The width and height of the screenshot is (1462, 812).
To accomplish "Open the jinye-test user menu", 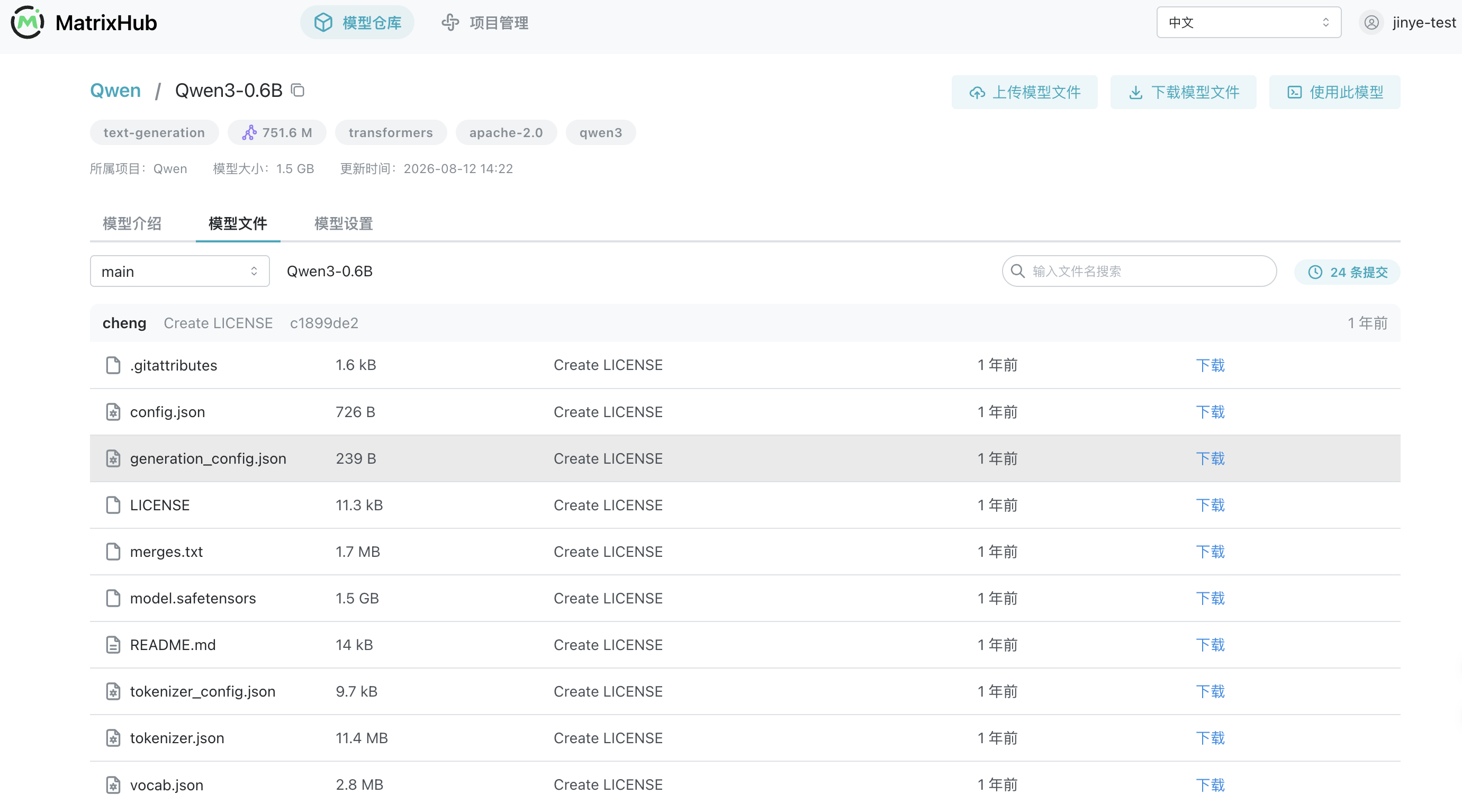I will coord(1407,23).
